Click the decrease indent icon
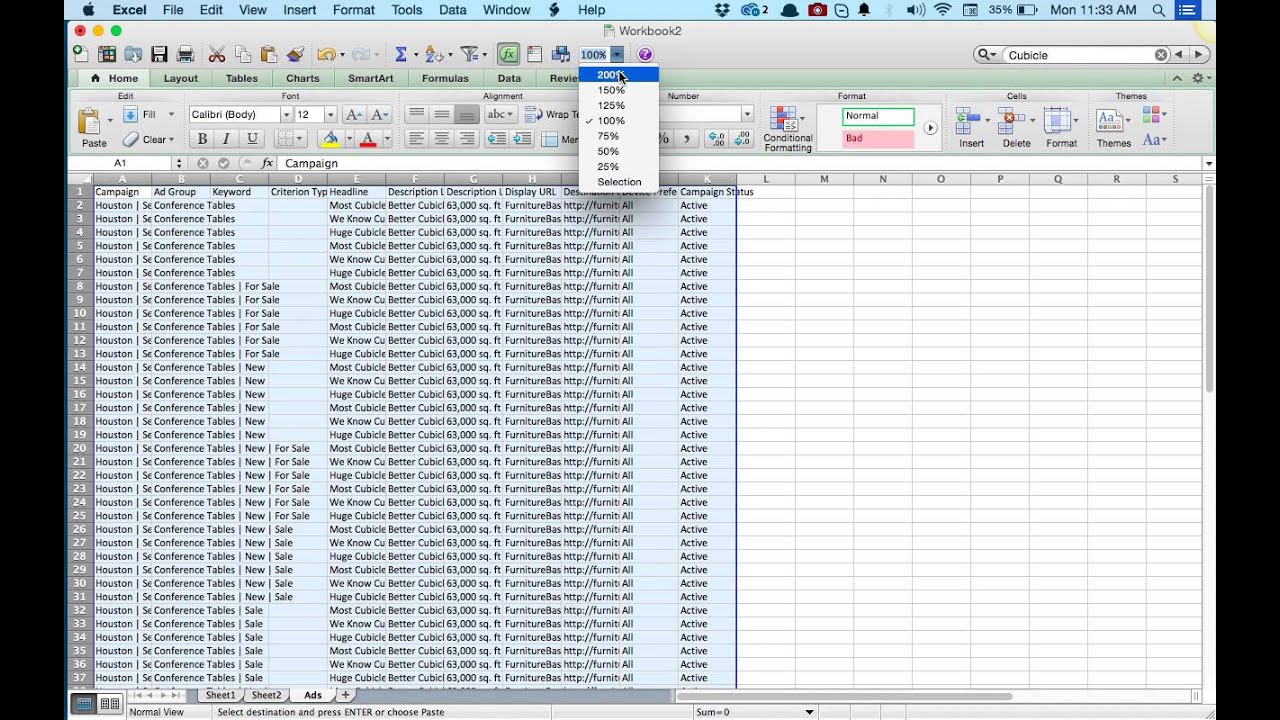 497,139
